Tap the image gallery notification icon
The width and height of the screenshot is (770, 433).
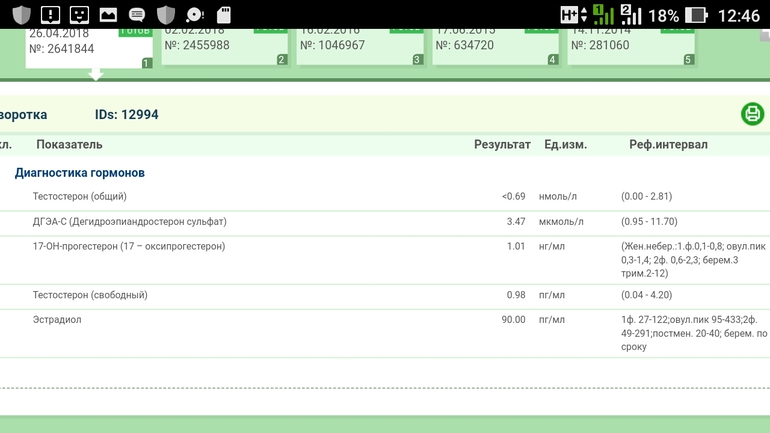tap(108, 15)
